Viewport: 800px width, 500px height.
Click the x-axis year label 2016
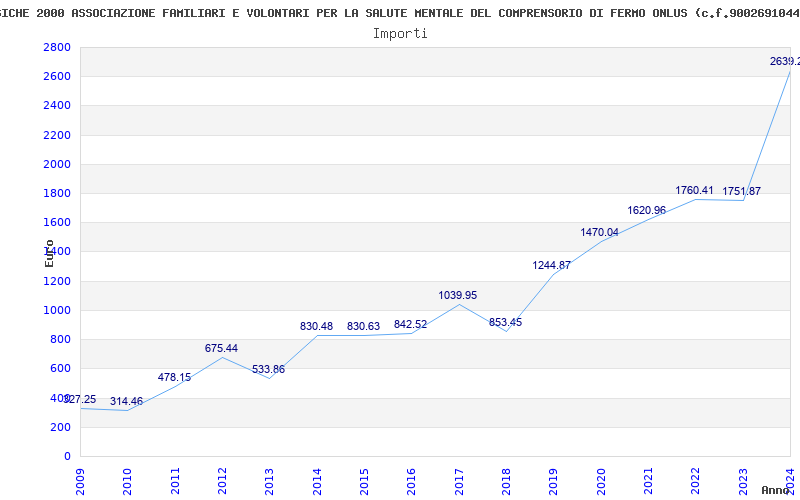point(411,481)
